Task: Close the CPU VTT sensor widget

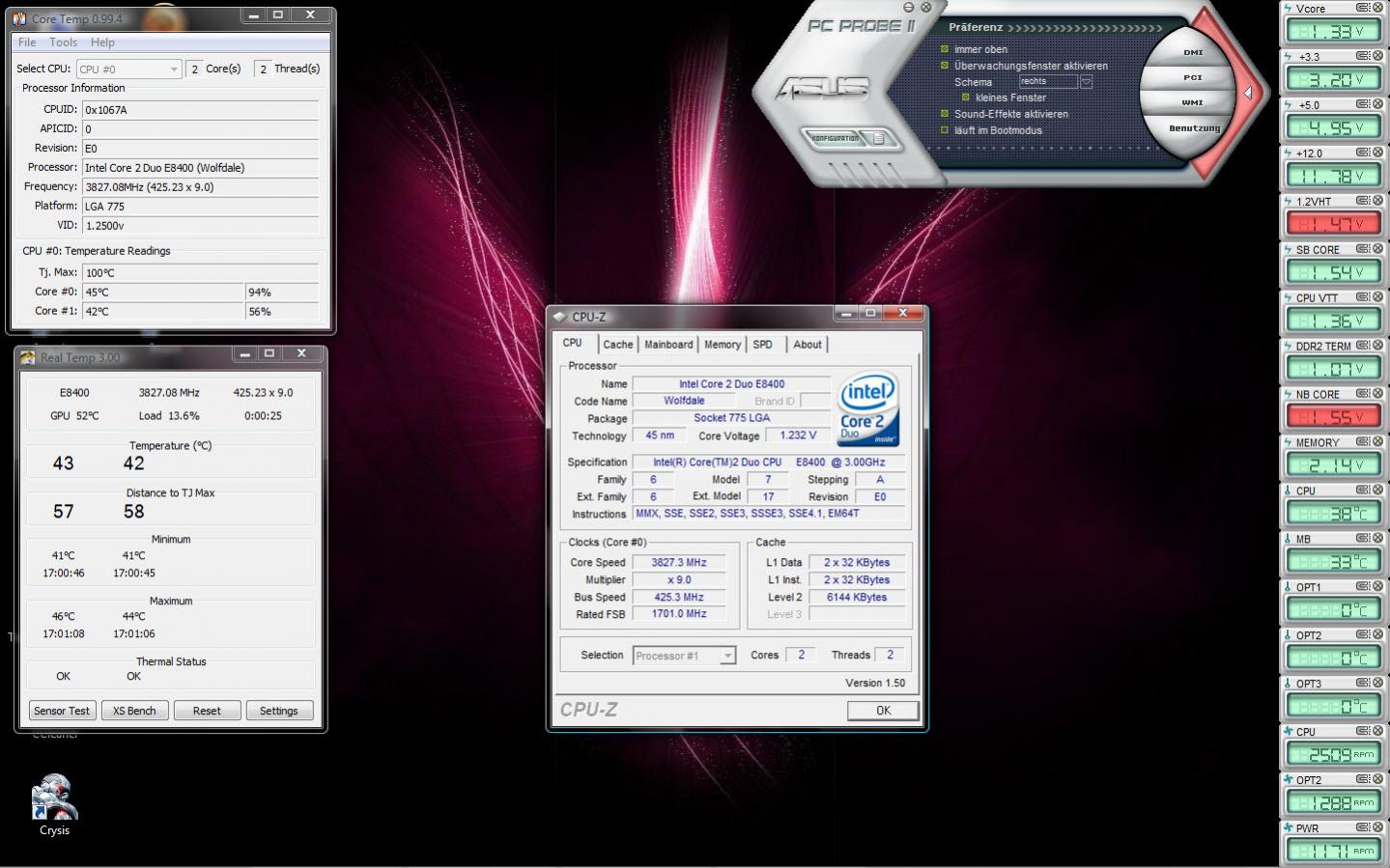Action: (x=1378, y=297)
